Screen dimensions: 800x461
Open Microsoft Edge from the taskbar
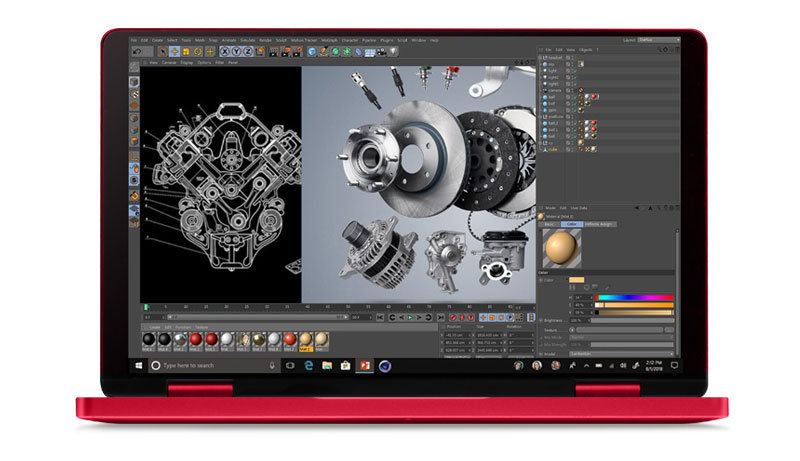coord(309,366)
